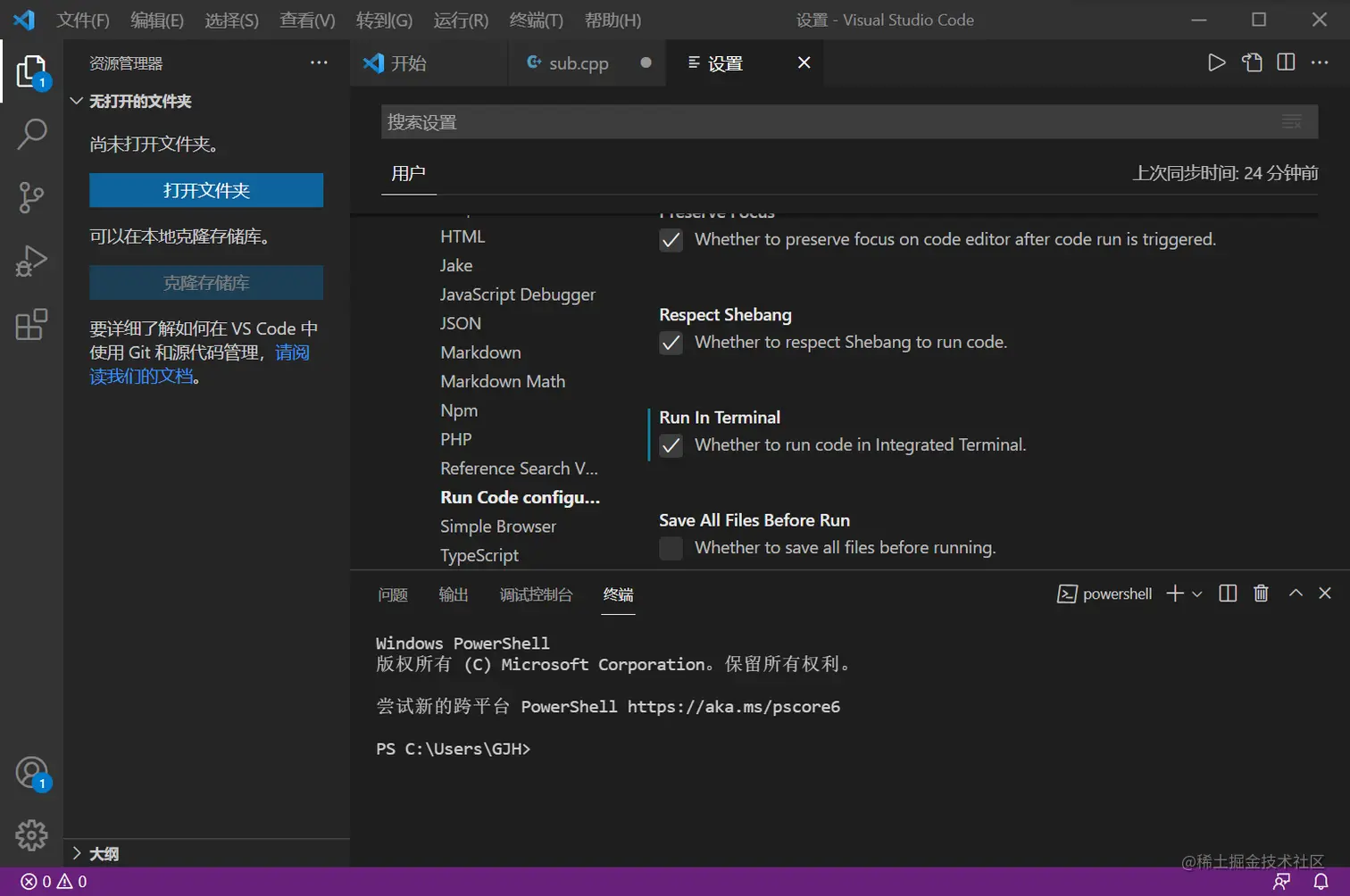Toggle the Preserve Focus checkbox
The image size is (1350, 896).
671,240
